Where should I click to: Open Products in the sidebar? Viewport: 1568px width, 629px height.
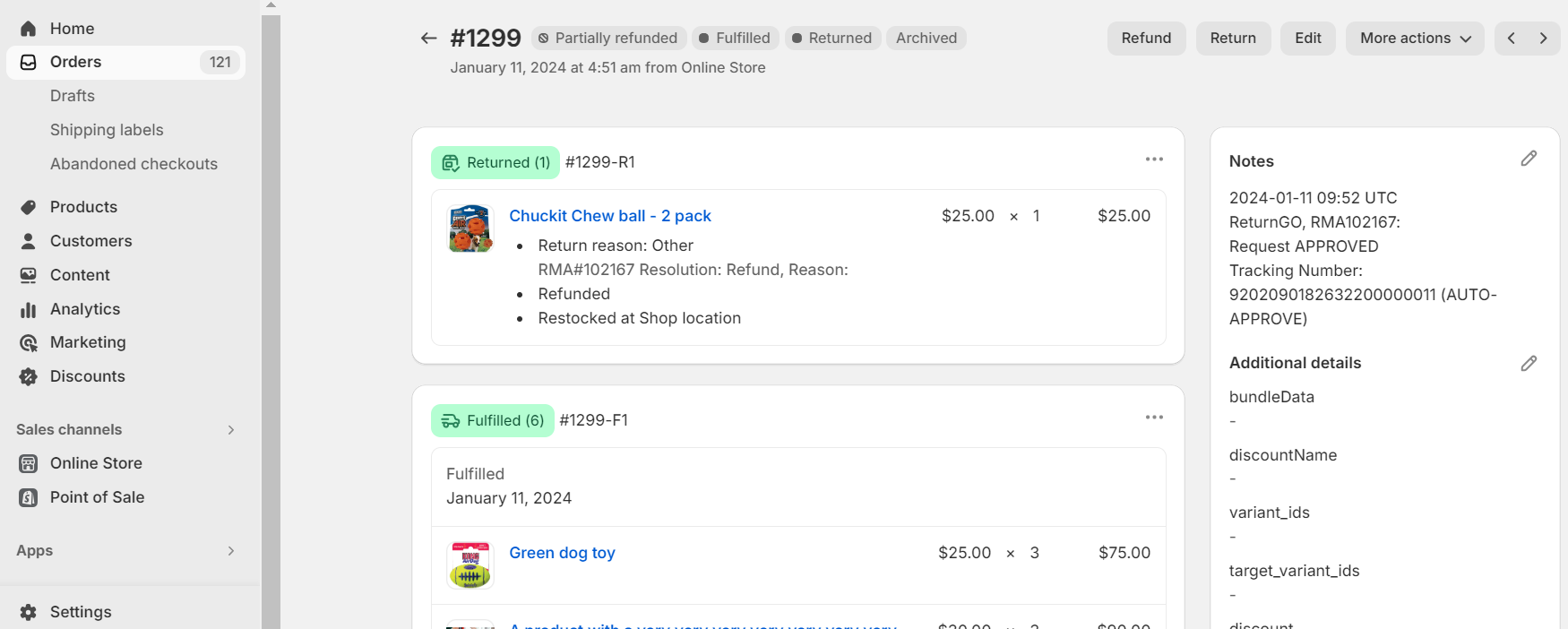tap(83, 207)
